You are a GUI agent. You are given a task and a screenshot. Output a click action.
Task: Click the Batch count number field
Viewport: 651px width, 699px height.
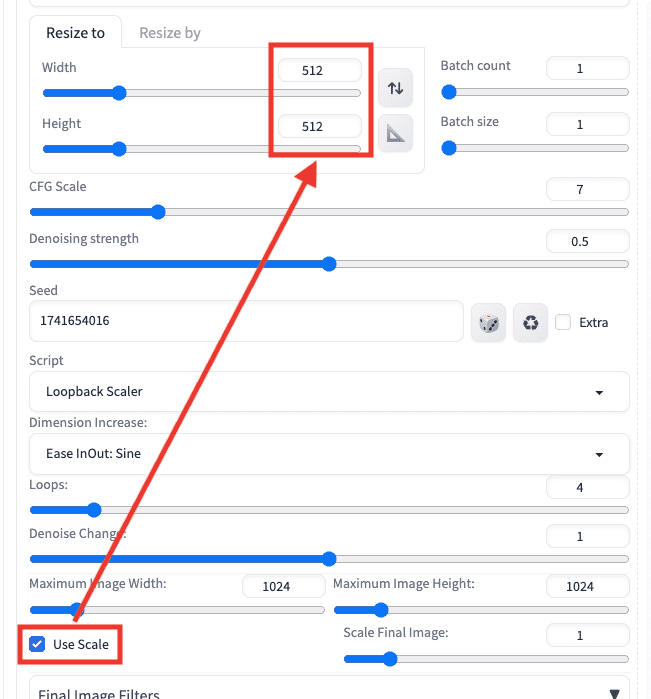(587, 69)
